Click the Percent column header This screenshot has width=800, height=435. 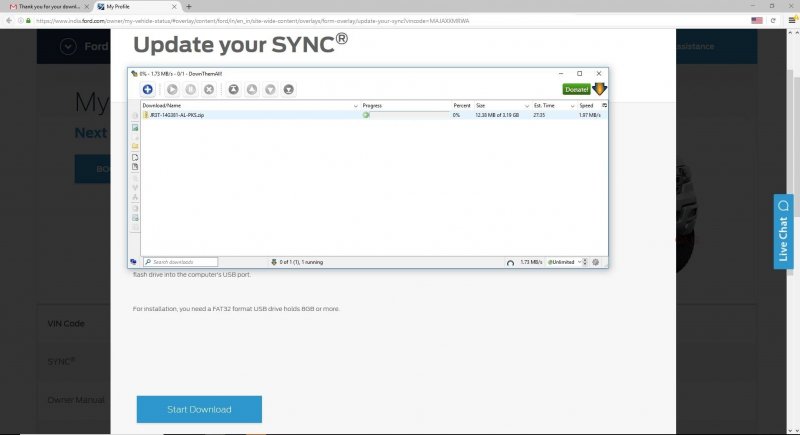462,106
